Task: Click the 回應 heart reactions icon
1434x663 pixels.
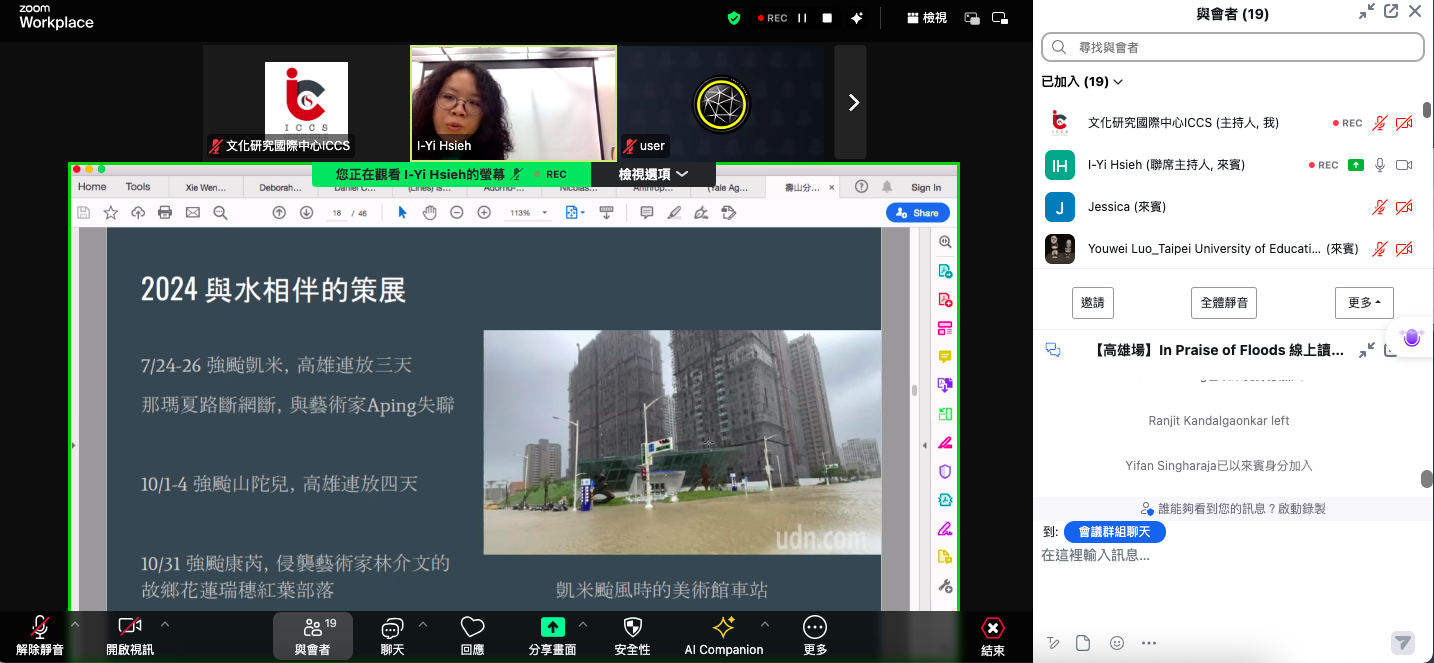Action: click(x=472, y=628)
